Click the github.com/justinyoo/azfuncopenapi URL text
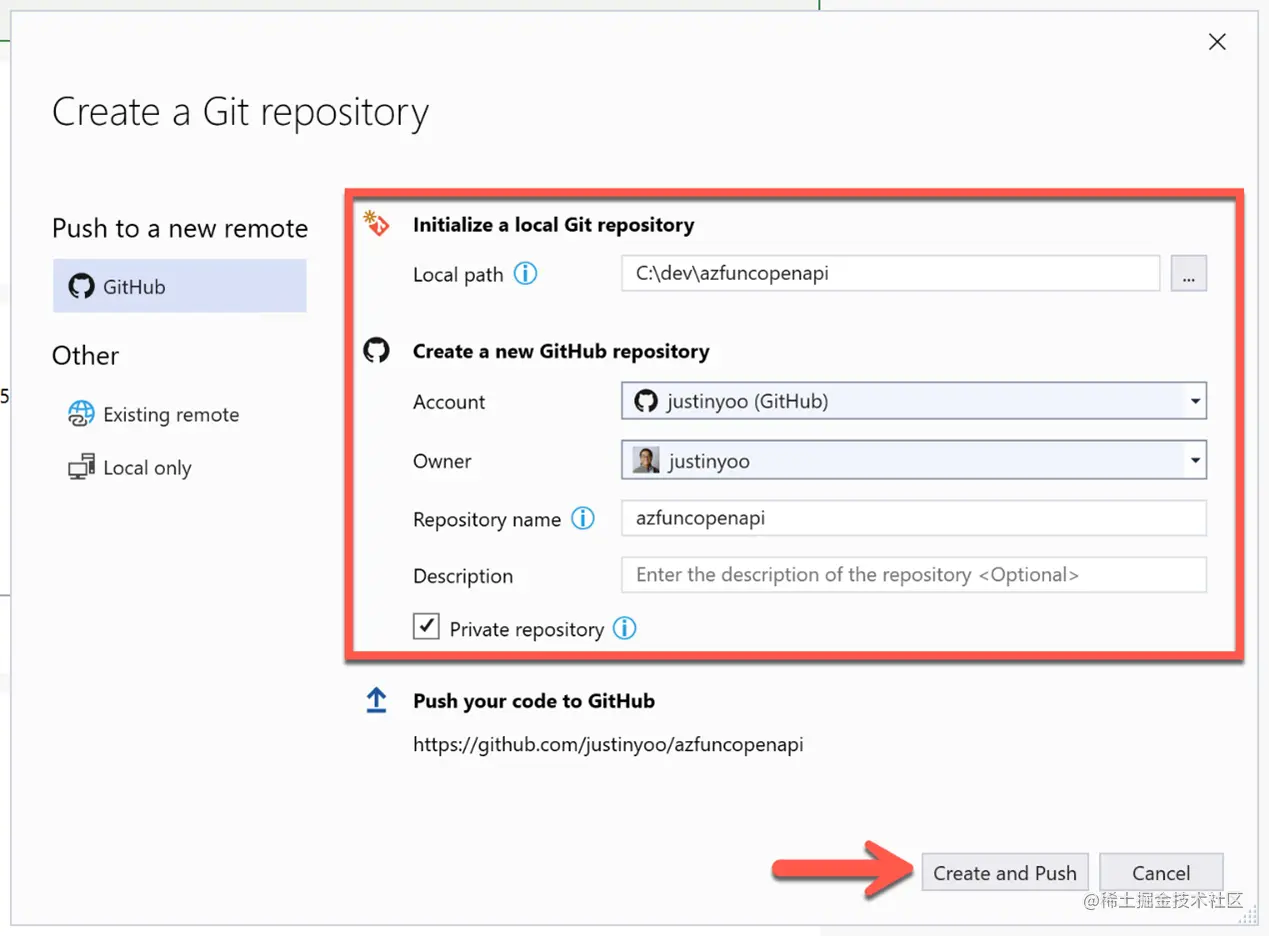The width and height of the screenshot is (1269, 936). [x=608, y=745]
